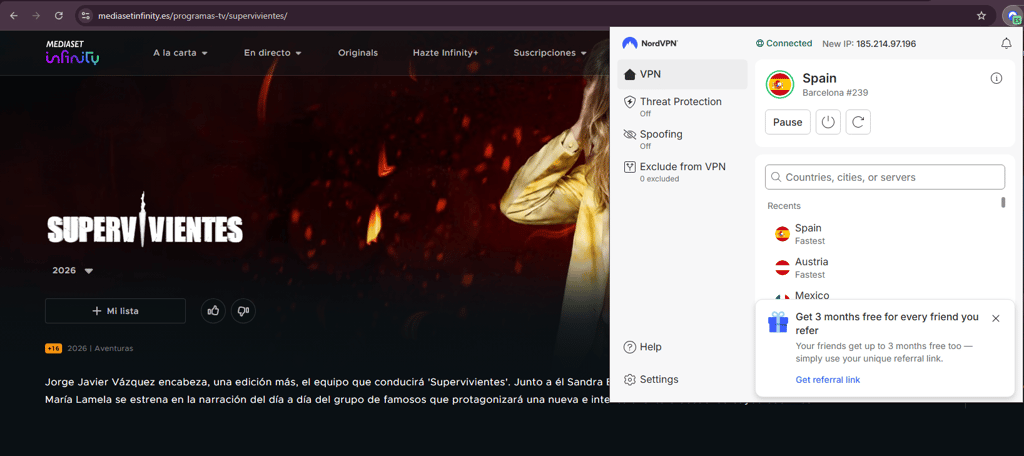Click the +16 age rating badge
Viewport: 1024px width, 456px height.
click(54, 348)
